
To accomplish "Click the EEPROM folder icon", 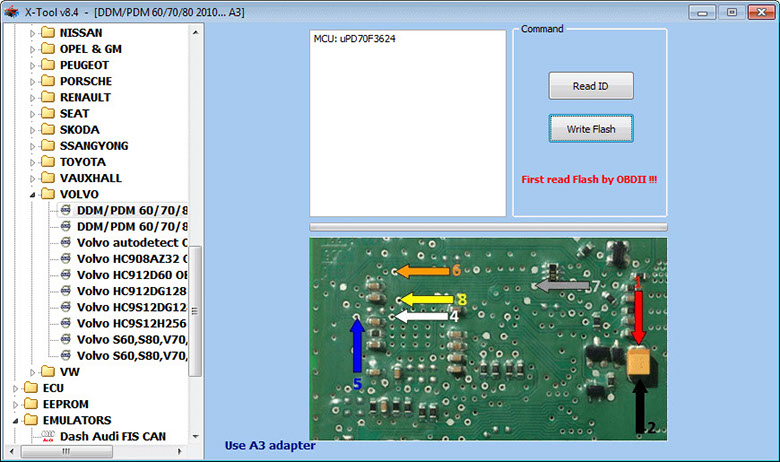I will [x=30, y=403].
